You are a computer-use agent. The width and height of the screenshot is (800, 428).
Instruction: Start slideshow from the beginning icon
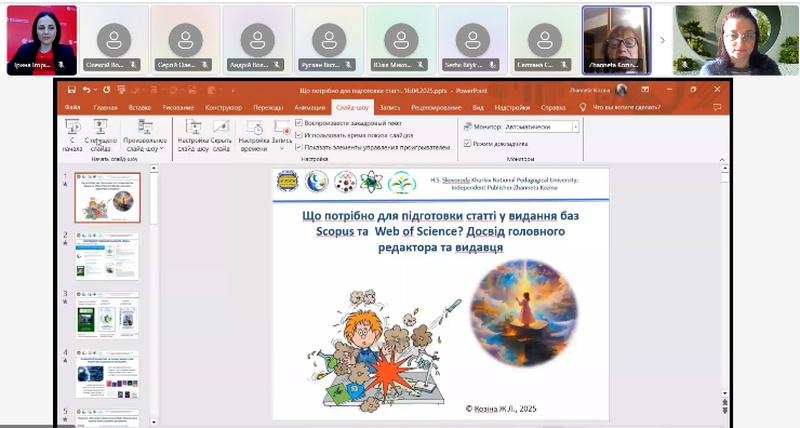click(x=72, y=131)
